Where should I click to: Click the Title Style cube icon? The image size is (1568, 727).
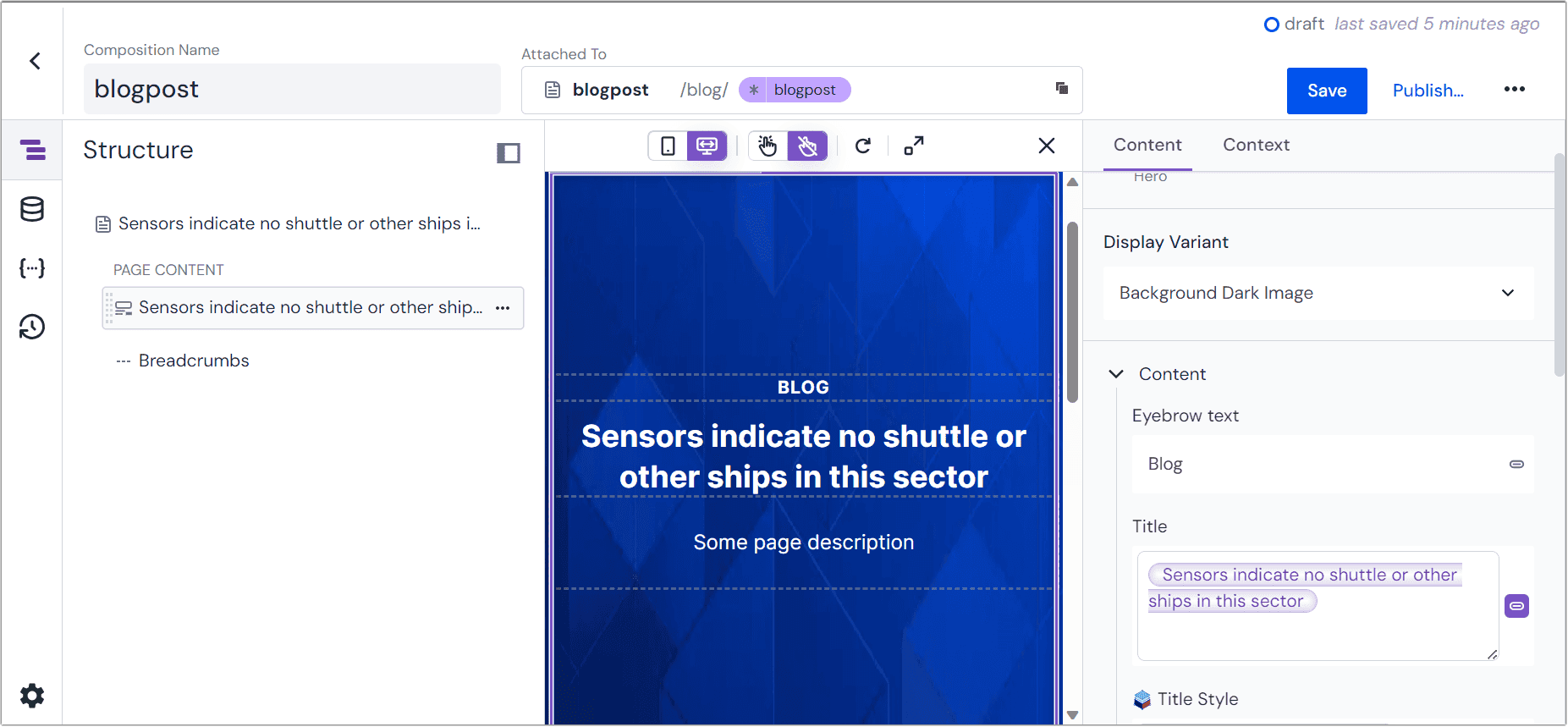pyautogui.click(x=1142, y=699)
